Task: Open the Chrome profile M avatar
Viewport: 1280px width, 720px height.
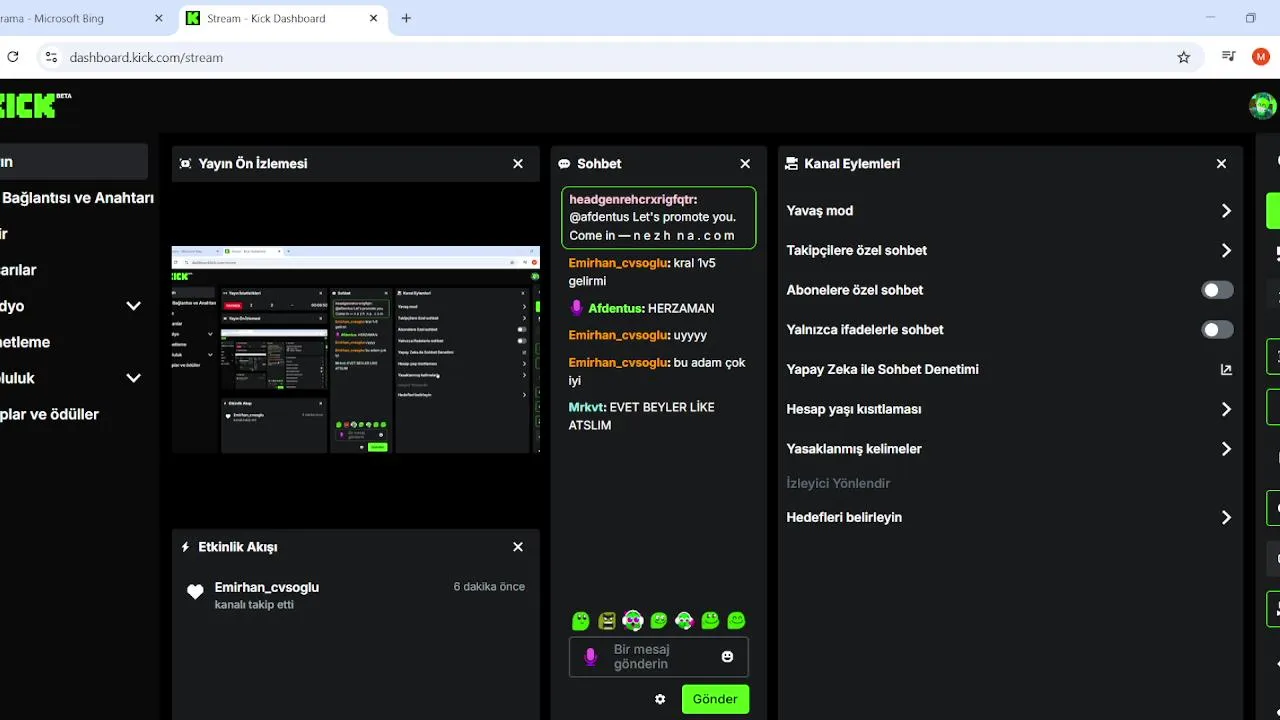Action: 1261,57
